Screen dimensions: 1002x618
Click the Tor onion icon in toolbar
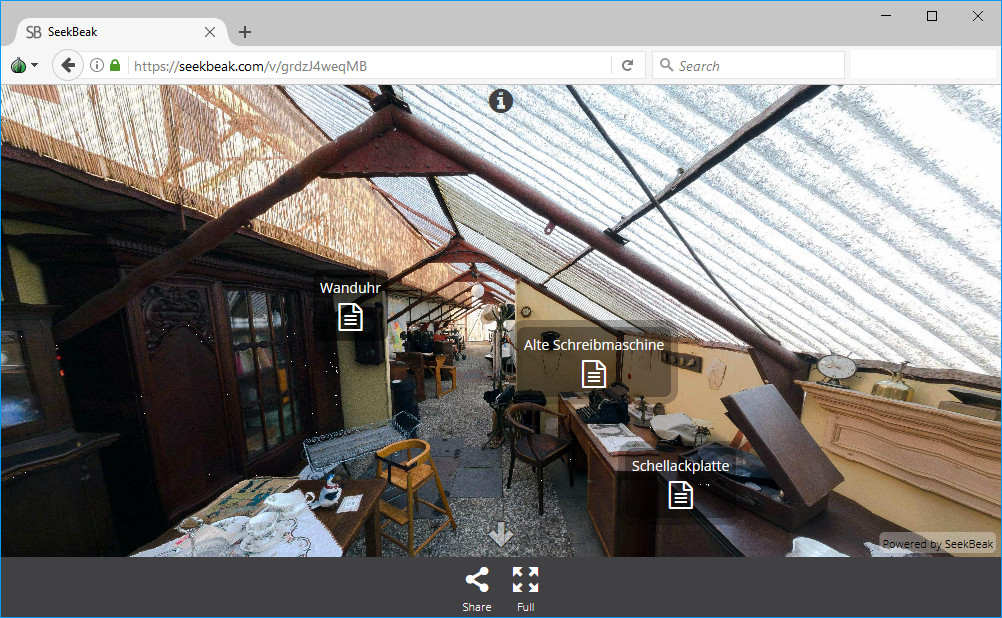[17, 65]
